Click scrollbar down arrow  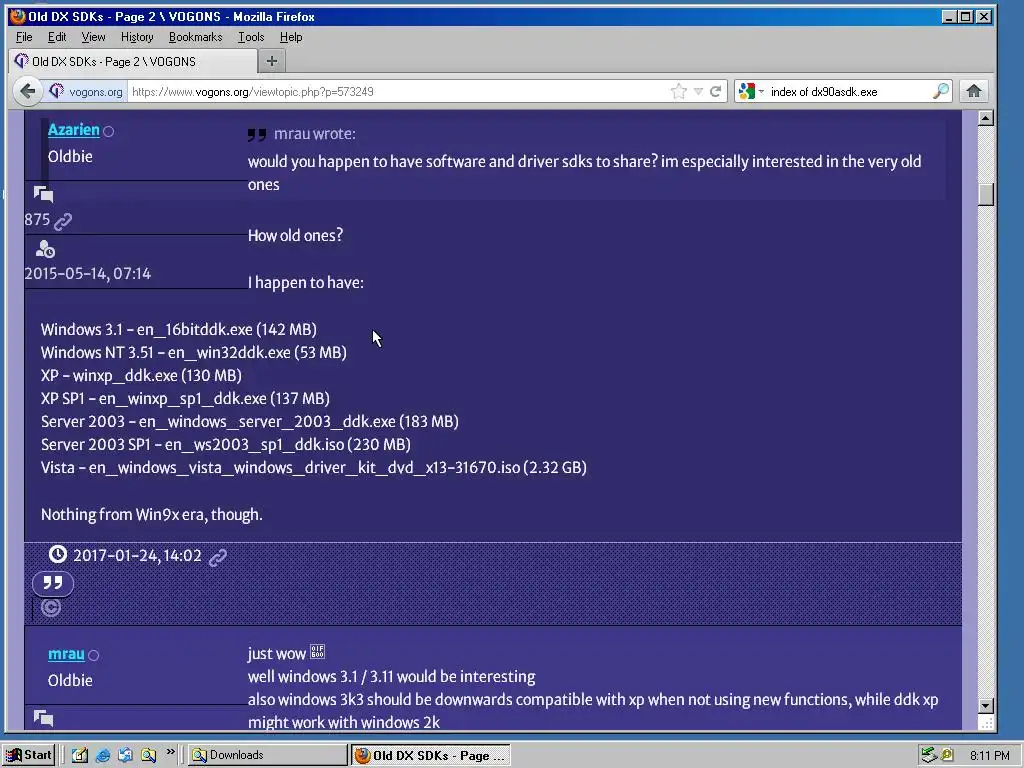pyautogui.click(x=986, y=706)
